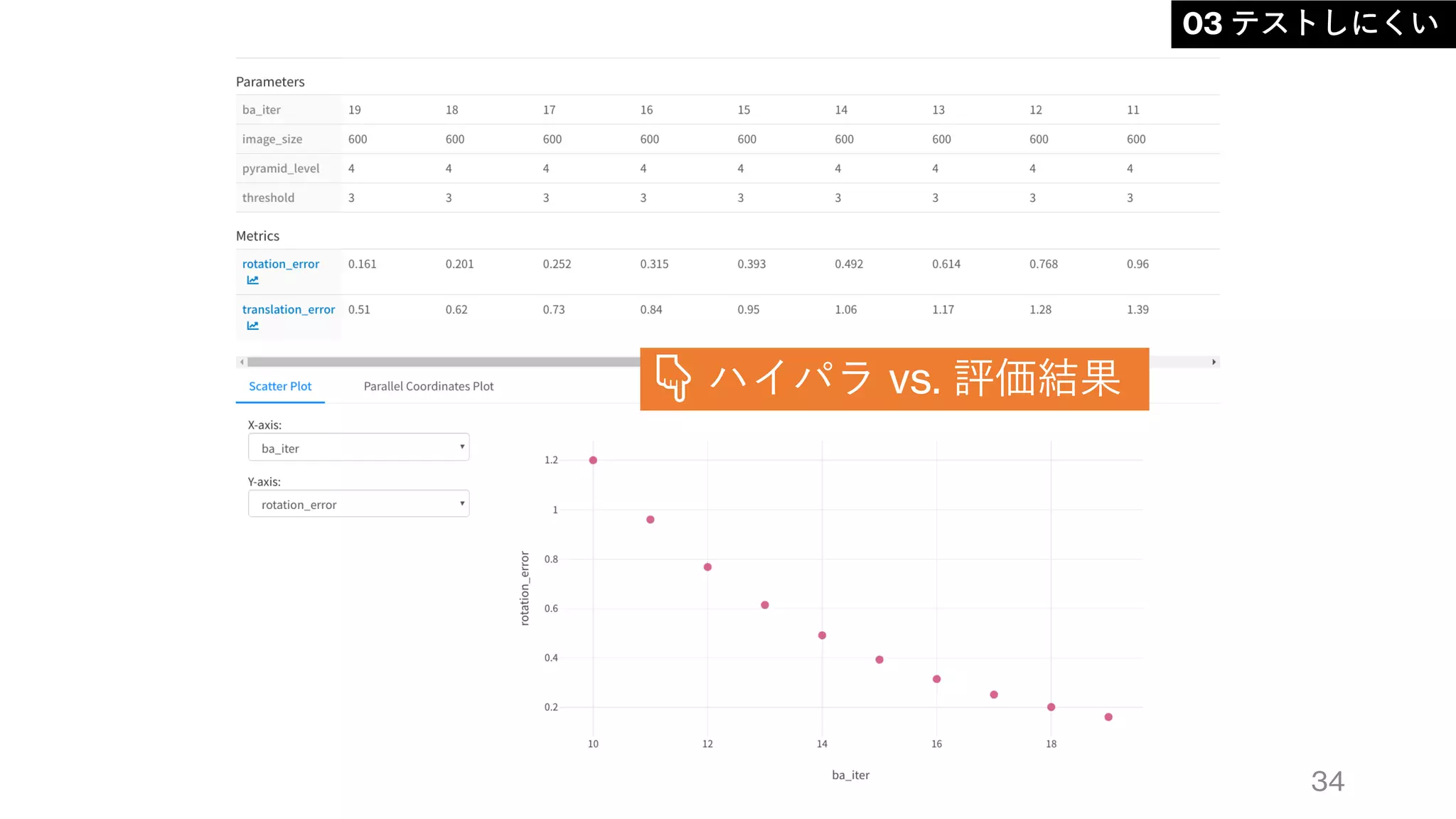Click the scatter point at ba_iter 10
1456x819 pixels.
[593, 460]
